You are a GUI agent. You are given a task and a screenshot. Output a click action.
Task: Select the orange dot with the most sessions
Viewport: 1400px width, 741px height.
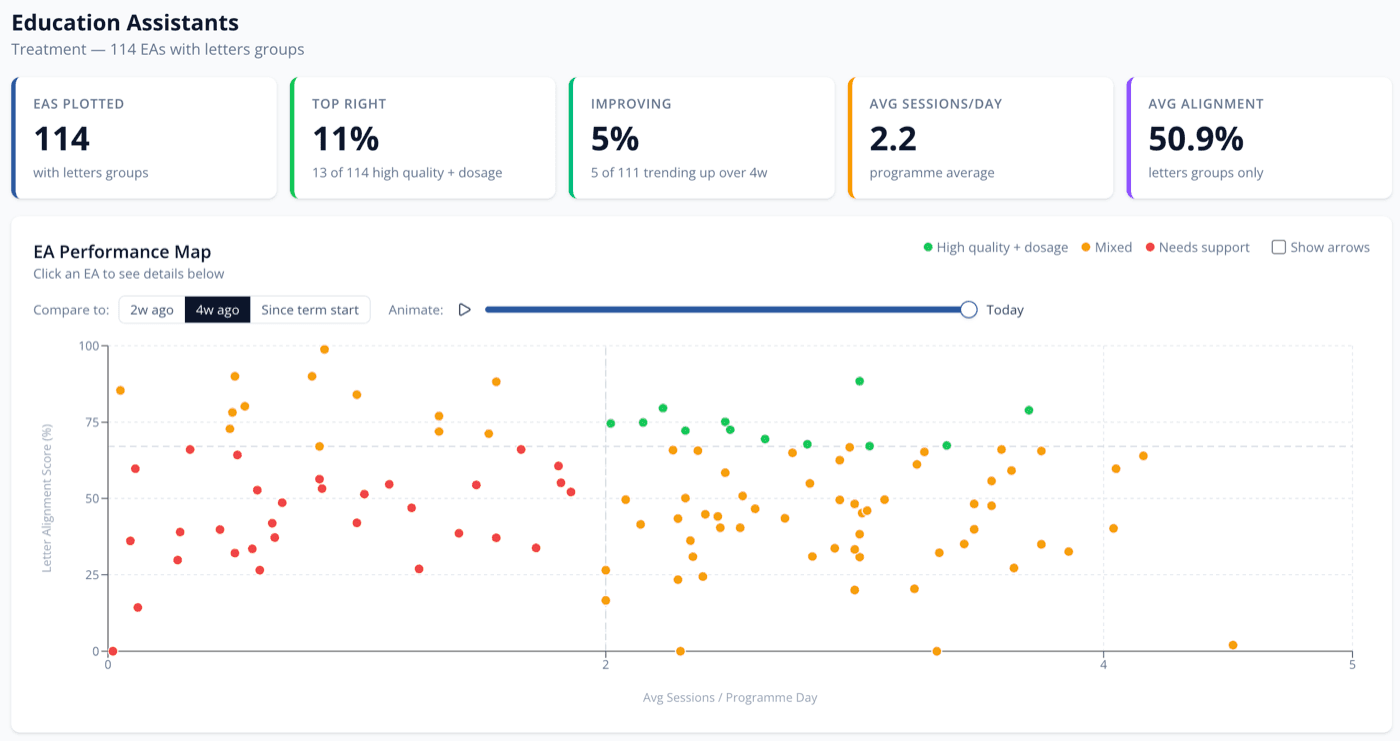[1232, 645]
